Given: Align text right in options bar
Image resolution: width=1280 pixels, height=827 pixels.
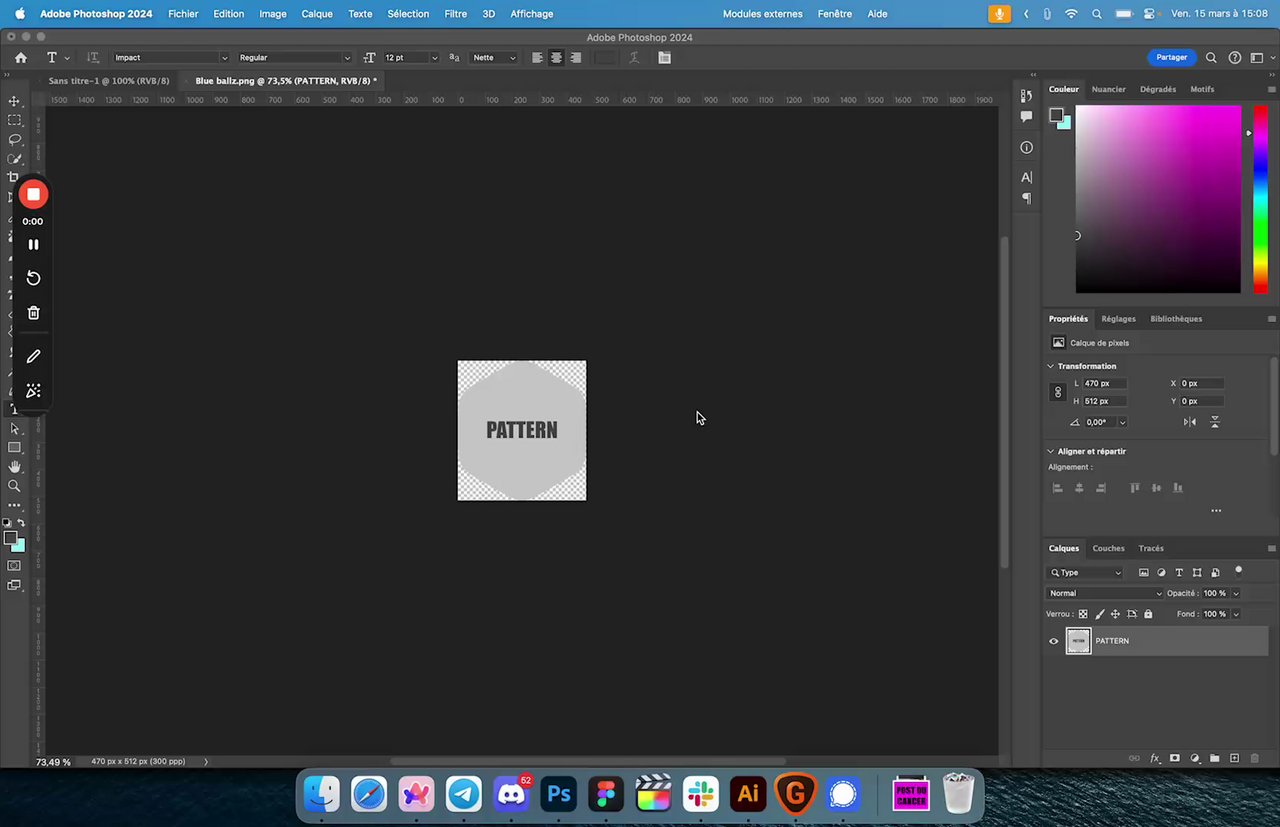Looking at the screenshot, I should (575, 58).
